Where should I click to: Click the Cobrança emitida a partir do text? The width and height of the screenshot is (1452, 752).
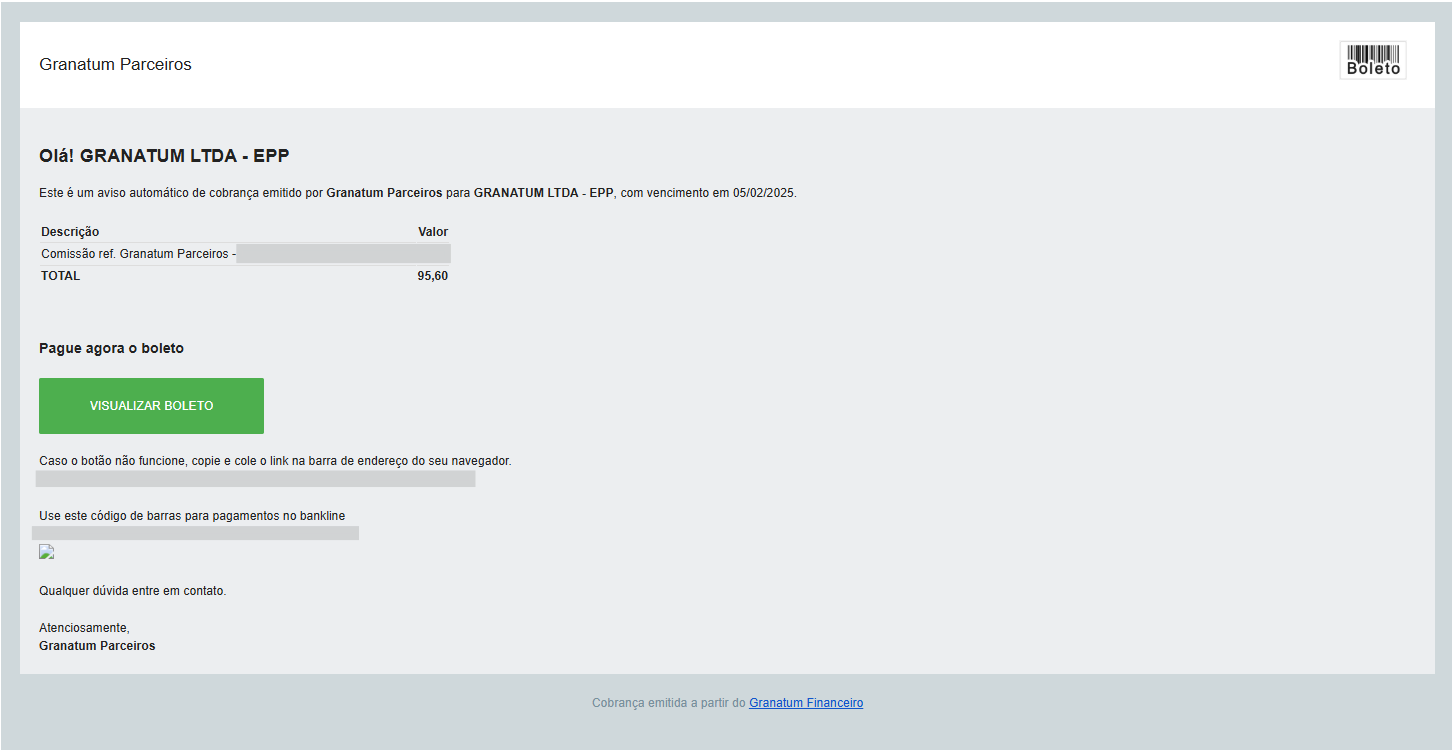[x=669, y=703]
